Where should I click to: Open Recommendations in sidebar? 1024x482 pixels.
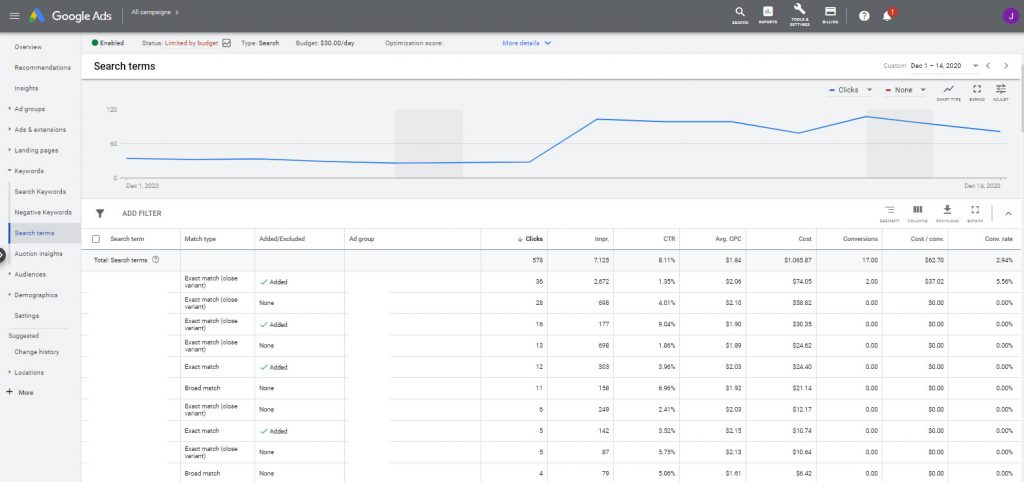42,68
